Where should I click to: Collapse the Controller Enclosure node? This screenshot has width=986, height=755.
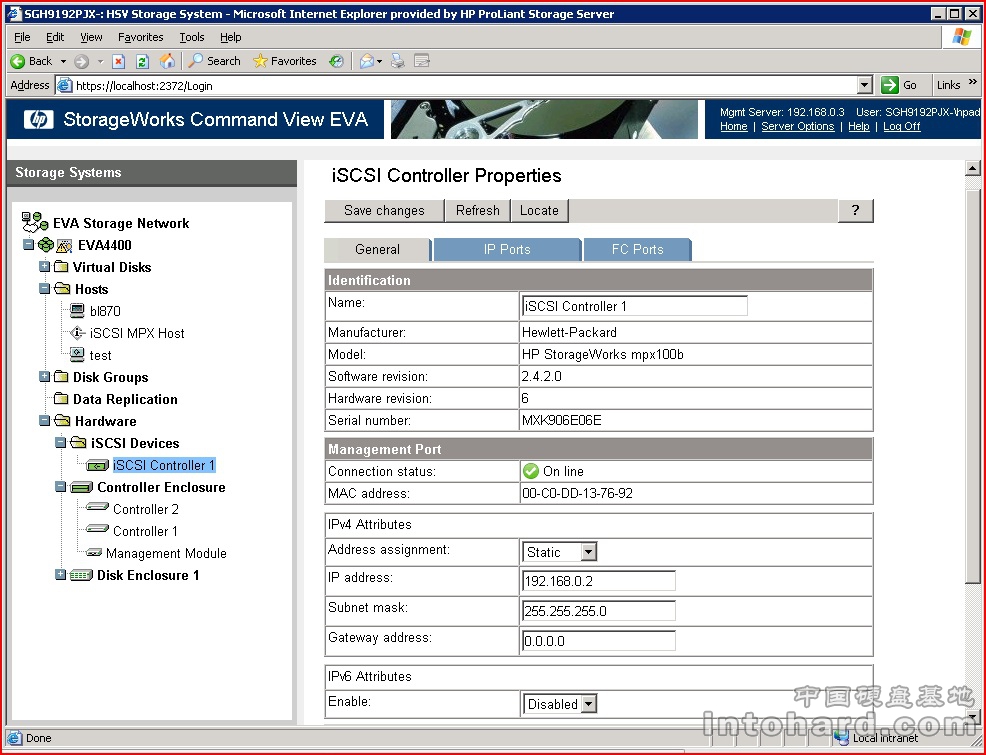click(x=60, y=486)
